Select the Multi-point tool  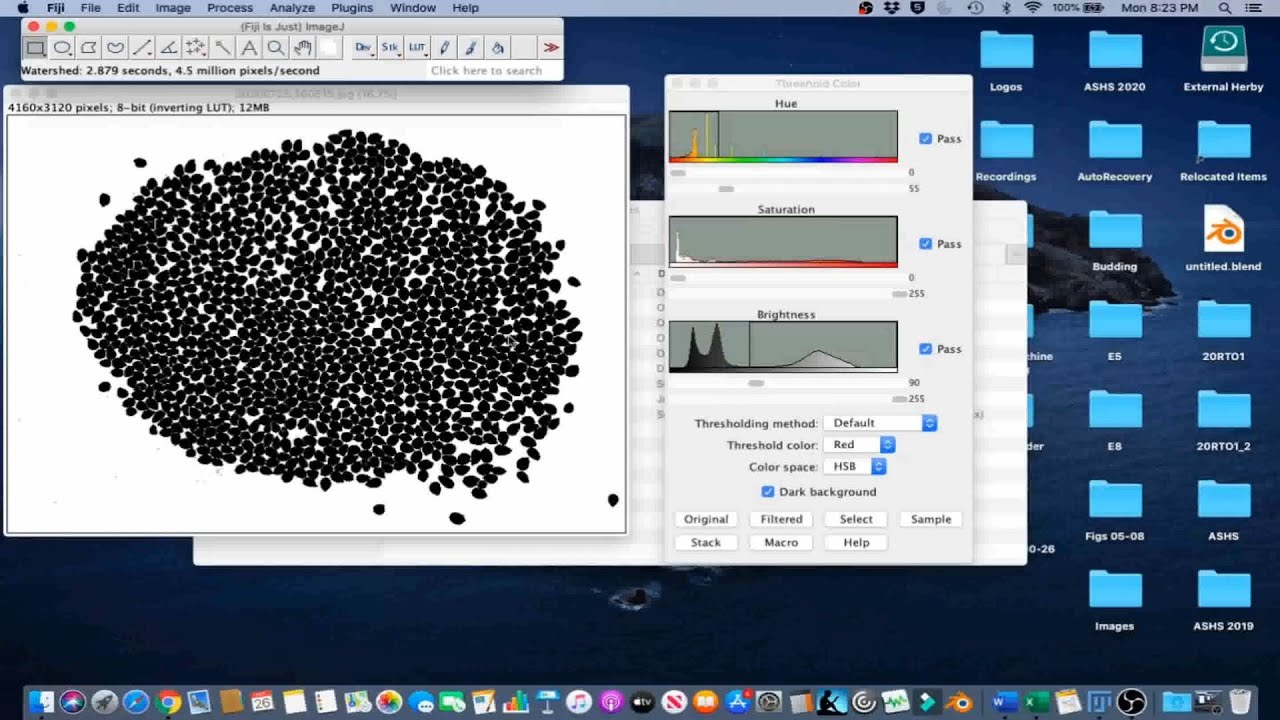coord(196,47)
